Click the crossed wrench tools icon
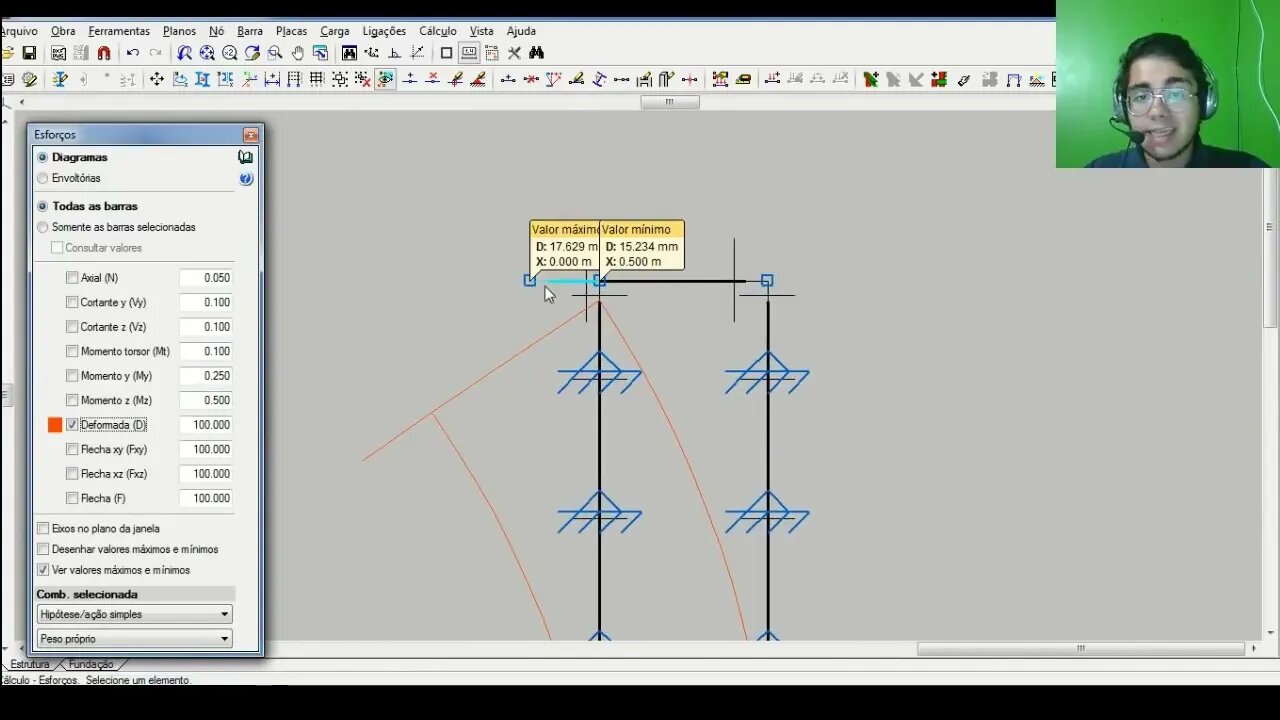This screenshot has height=720, width=1280. click(x=514, y=53)
